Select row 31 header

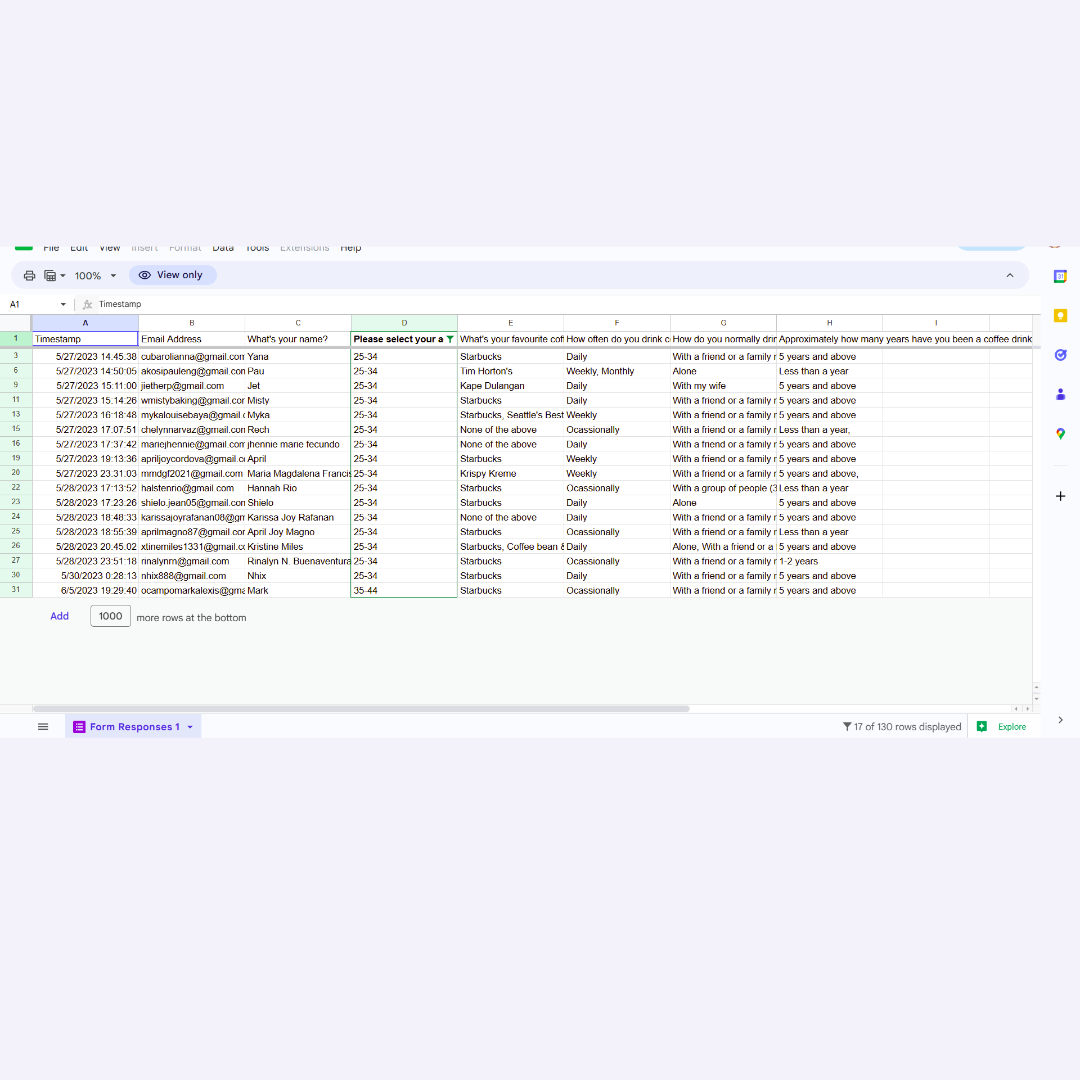pos(16,590)
